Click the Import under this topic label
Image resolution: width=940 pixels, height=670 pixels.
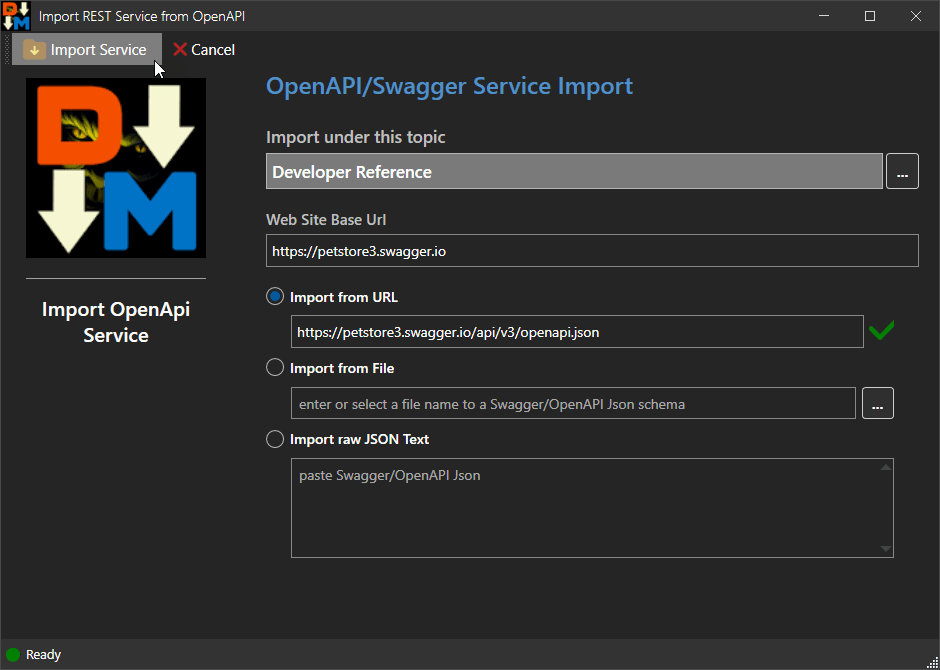pos(355,137)
